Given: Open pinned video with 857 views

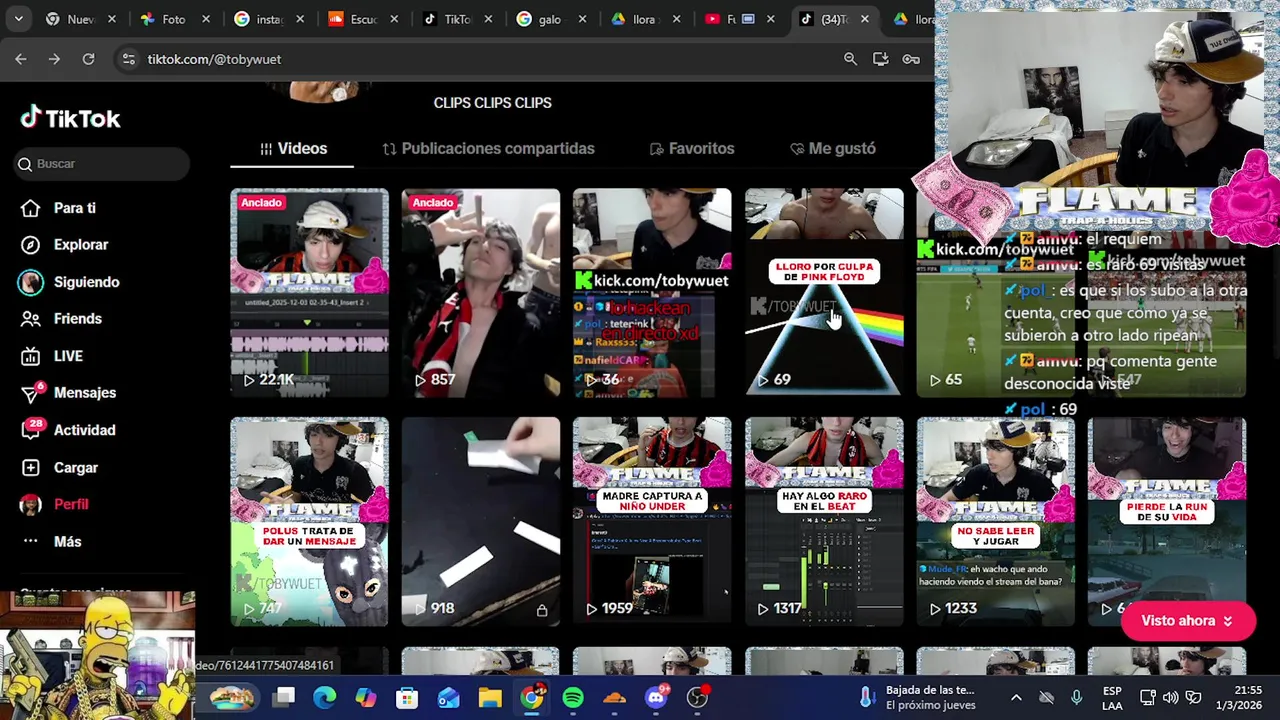Looking at the screenshot, I should click(x=481, y=293).
